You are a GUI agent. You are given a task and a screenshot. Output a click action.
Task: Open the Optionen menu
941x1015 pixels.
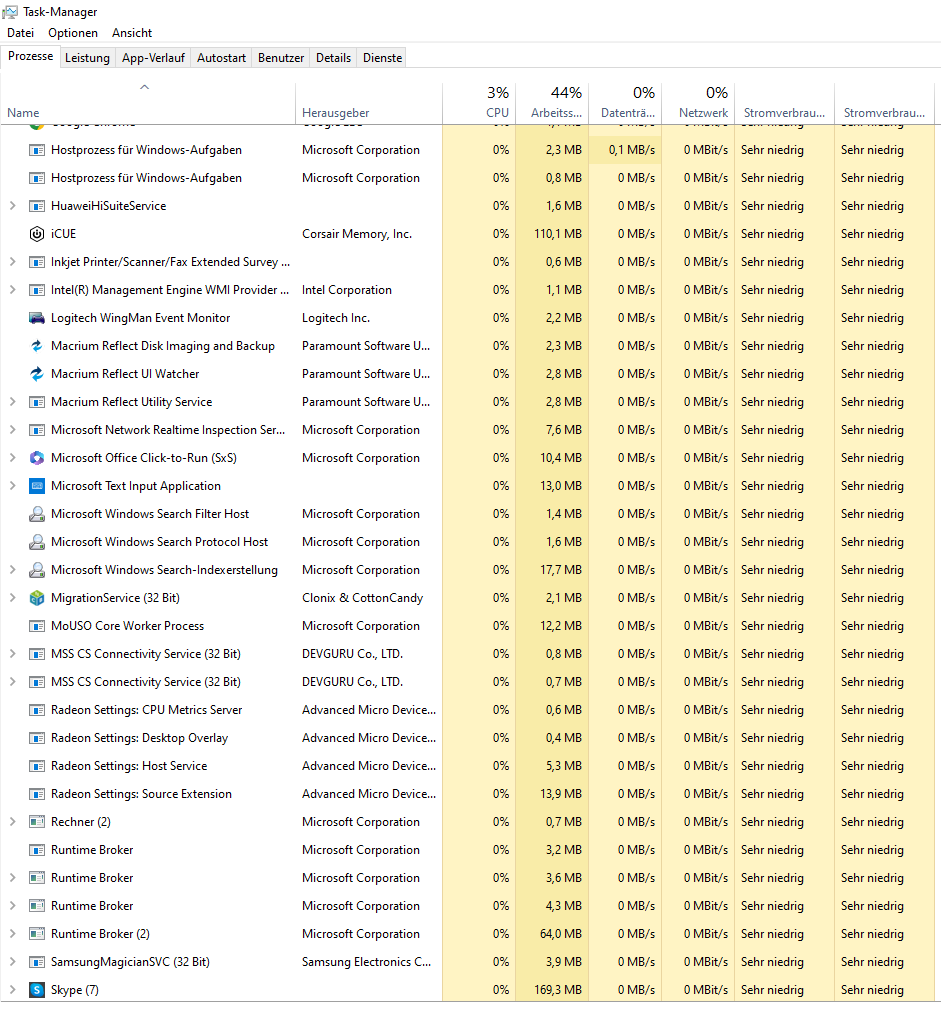pos(73,33)
